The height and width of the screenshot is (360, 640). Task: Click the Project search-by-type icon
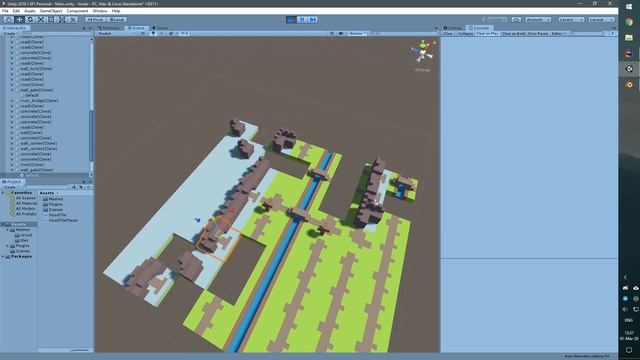click(x=74, y=187)
